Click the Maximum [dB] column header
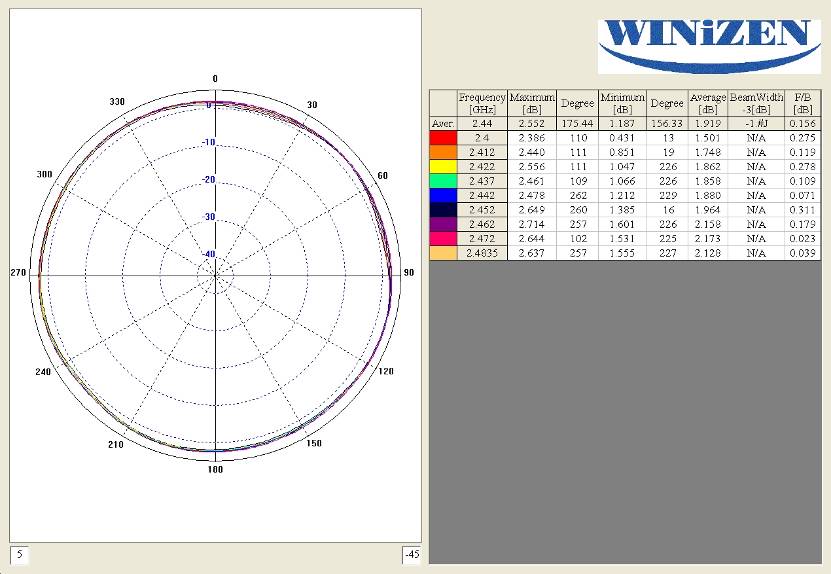The width and height of the screenshot is (831, 574). point(532,103)
